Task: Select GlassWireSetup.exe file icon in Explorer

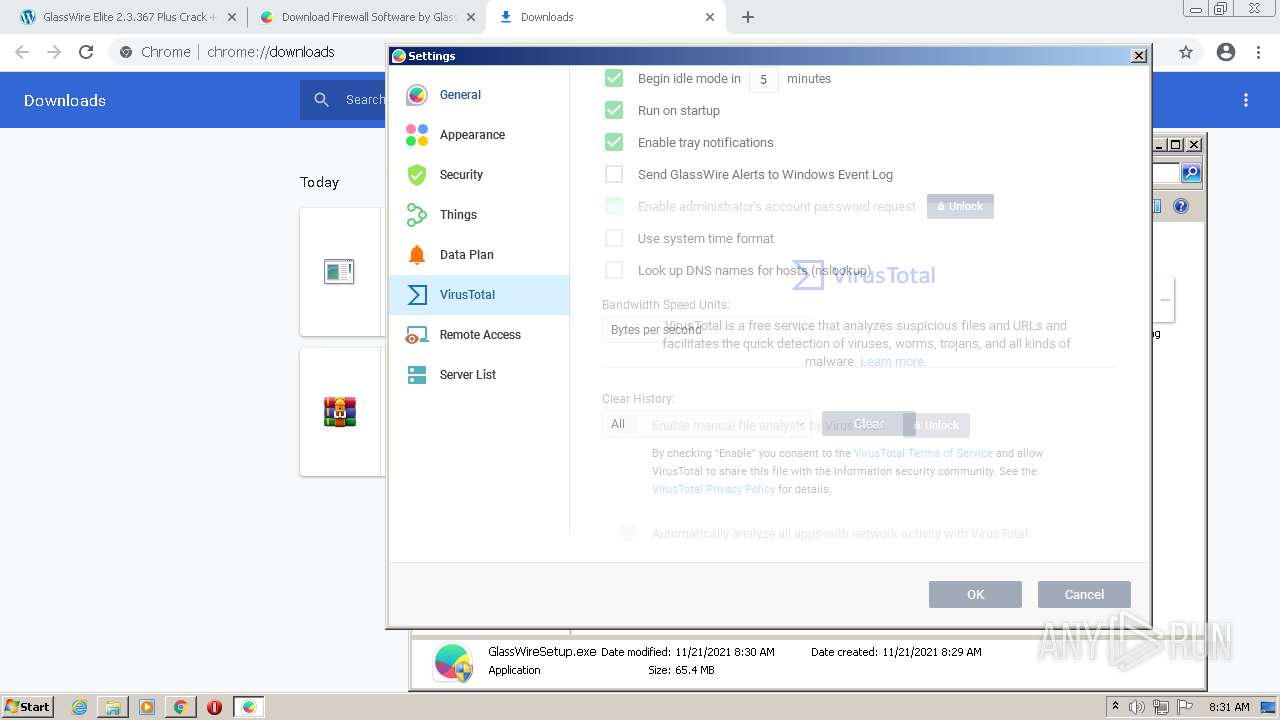Action: pos(453,662)
